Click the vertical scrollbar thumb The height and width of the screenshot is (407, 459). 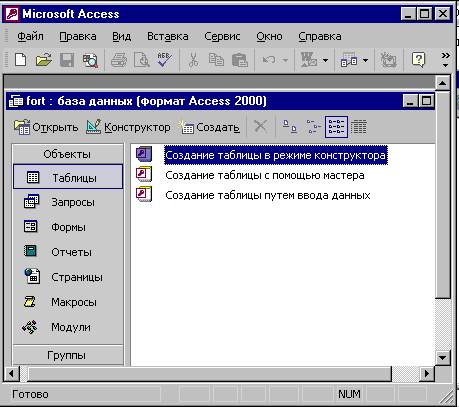(442, 194)
